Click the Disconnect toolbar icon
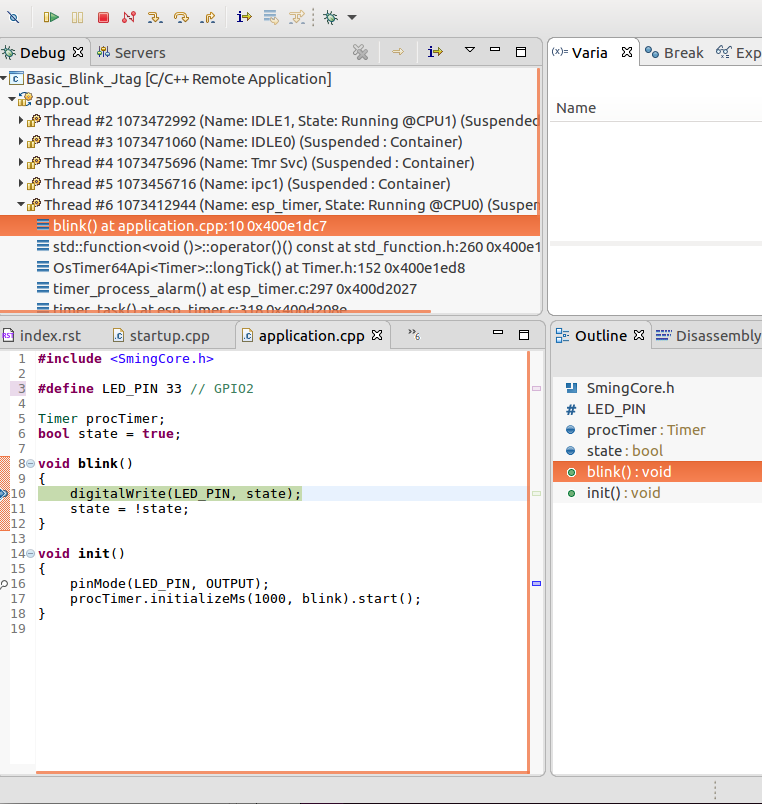 point(128,17)
